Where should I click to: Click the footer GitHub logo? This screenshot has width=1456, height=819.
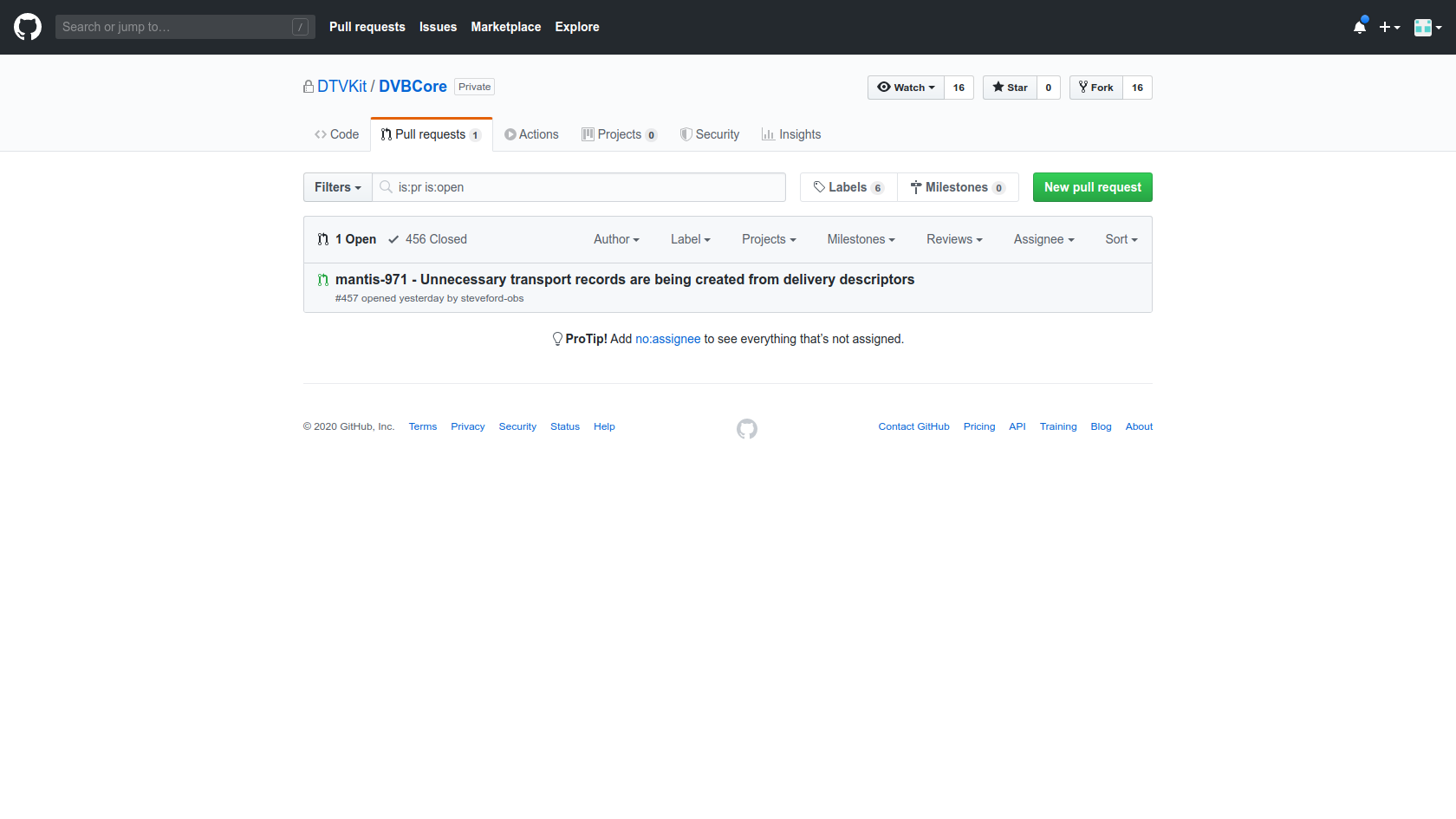746,429
